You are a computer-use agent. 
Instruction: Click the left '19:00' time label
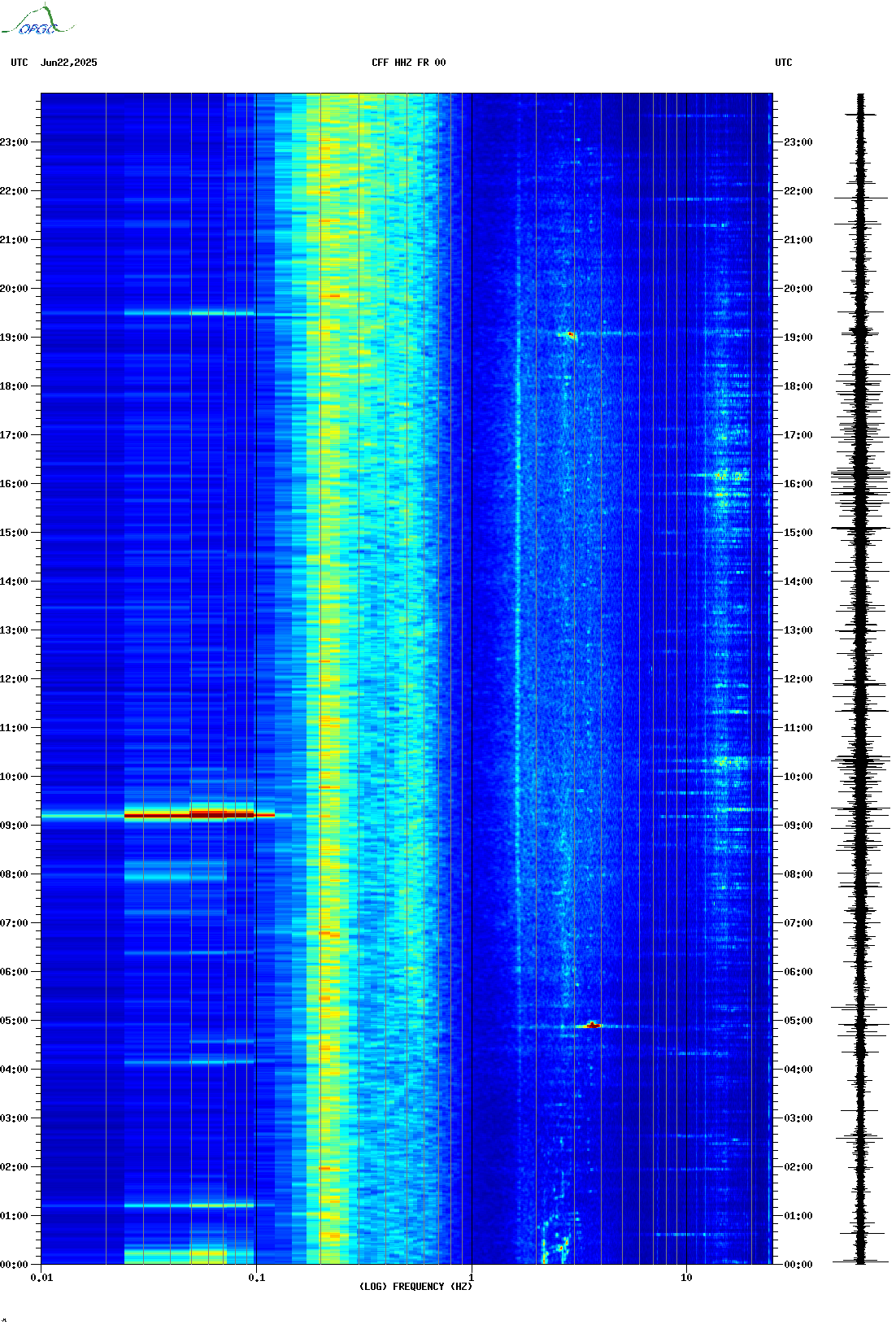point(14,338)
